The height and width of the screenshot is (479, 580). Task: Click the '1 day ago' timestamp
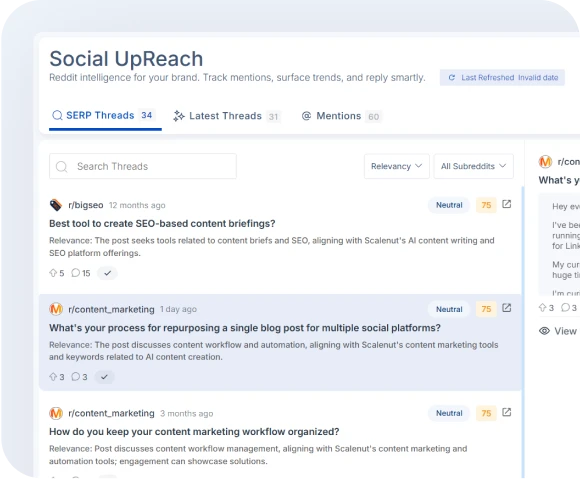click(178, 309)
